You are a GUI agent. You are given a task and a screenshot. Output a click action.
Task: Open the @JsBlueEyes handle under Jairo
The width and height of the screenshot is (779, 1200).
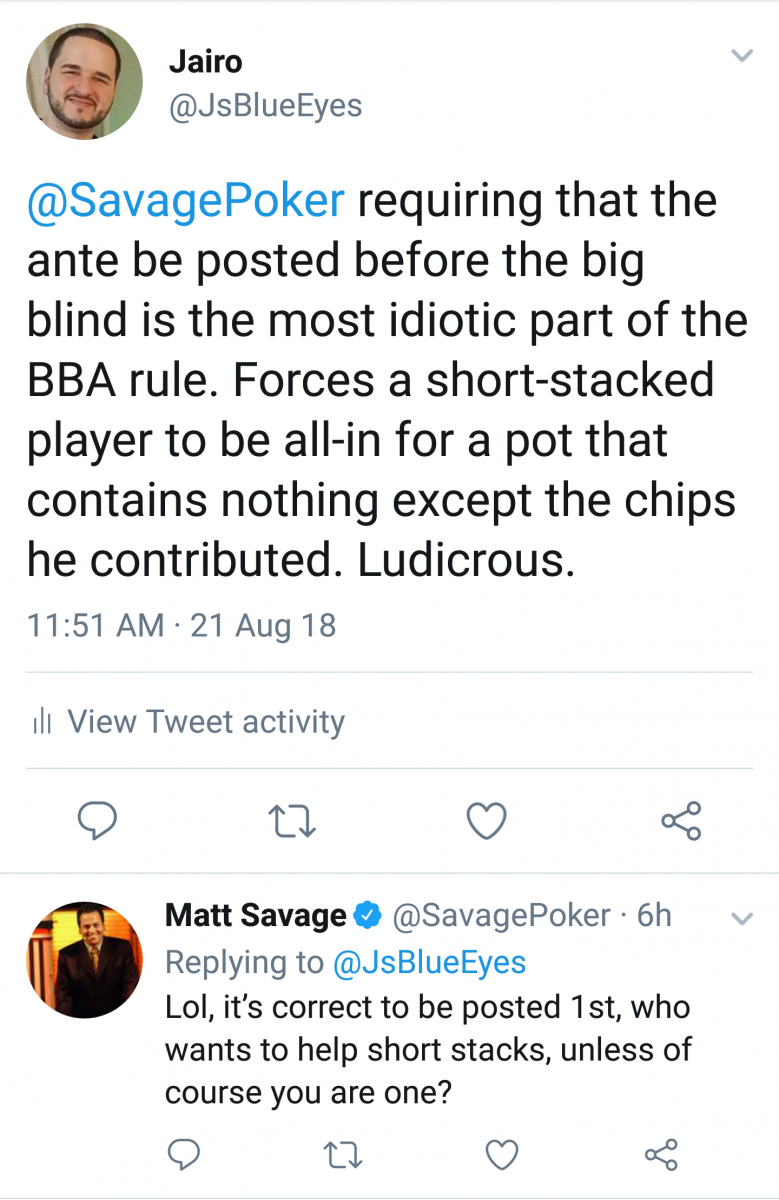click(265, 105)
